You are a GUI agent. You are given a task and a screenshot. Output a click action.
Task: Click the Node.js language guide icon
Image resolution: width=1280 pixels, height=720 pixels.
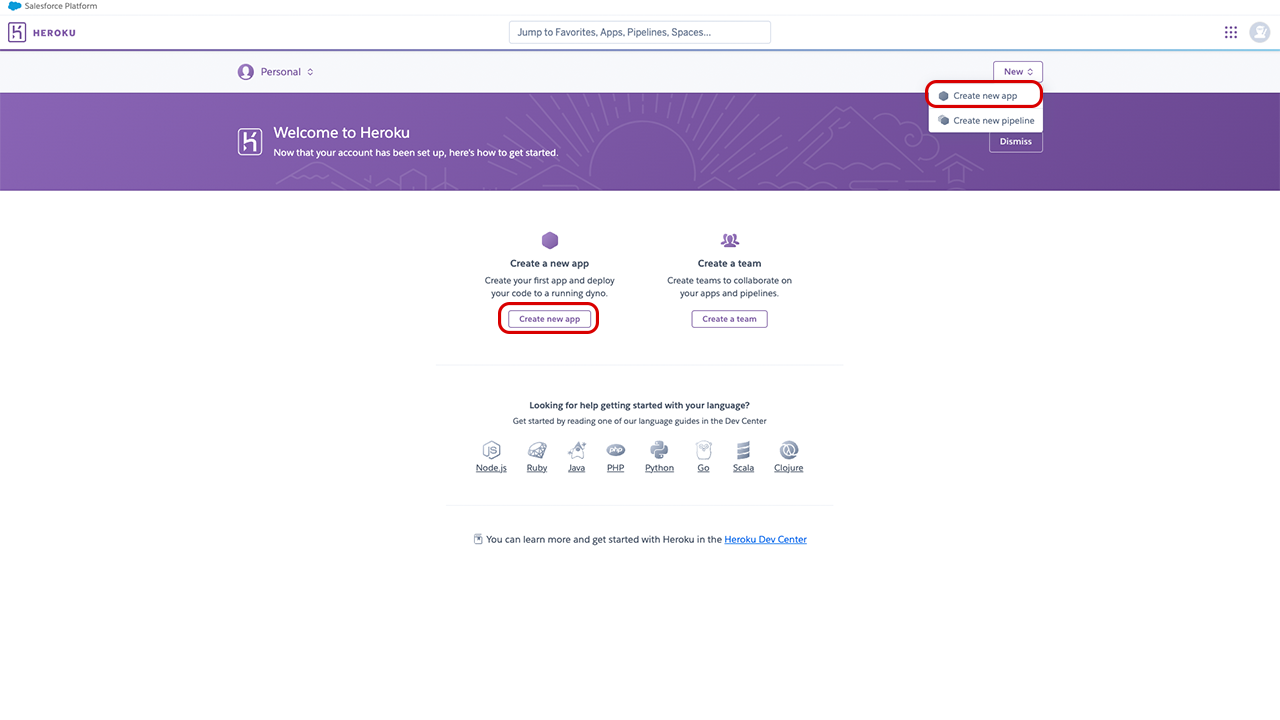(491, 451)
